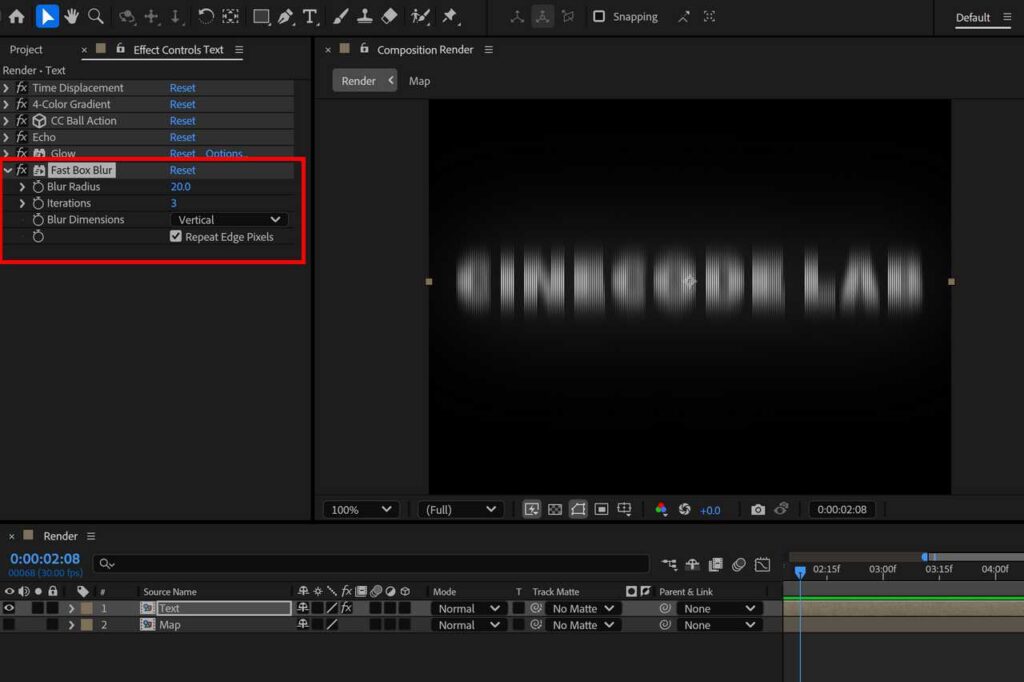Expand the Blur Radius property
Viewport: 1024px width, 682px height.
pyautogui.click(x=22, y=187)
